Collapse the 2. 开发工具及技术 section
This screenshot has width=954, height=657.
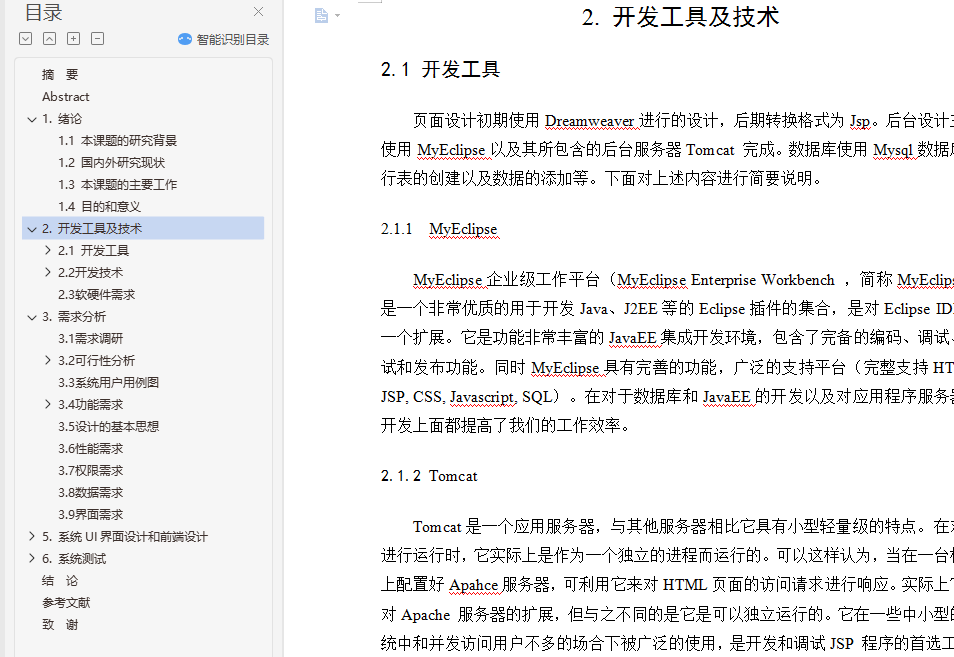[32, 229]
